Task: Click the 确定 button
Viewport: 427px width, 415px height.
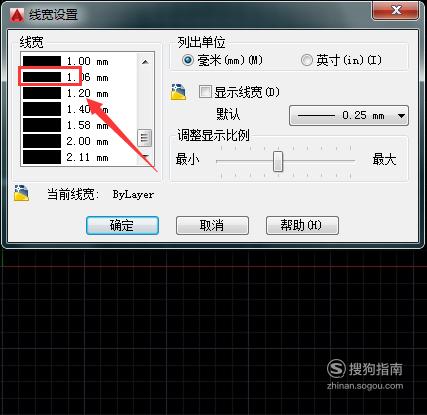Action: tap(122, 226)
